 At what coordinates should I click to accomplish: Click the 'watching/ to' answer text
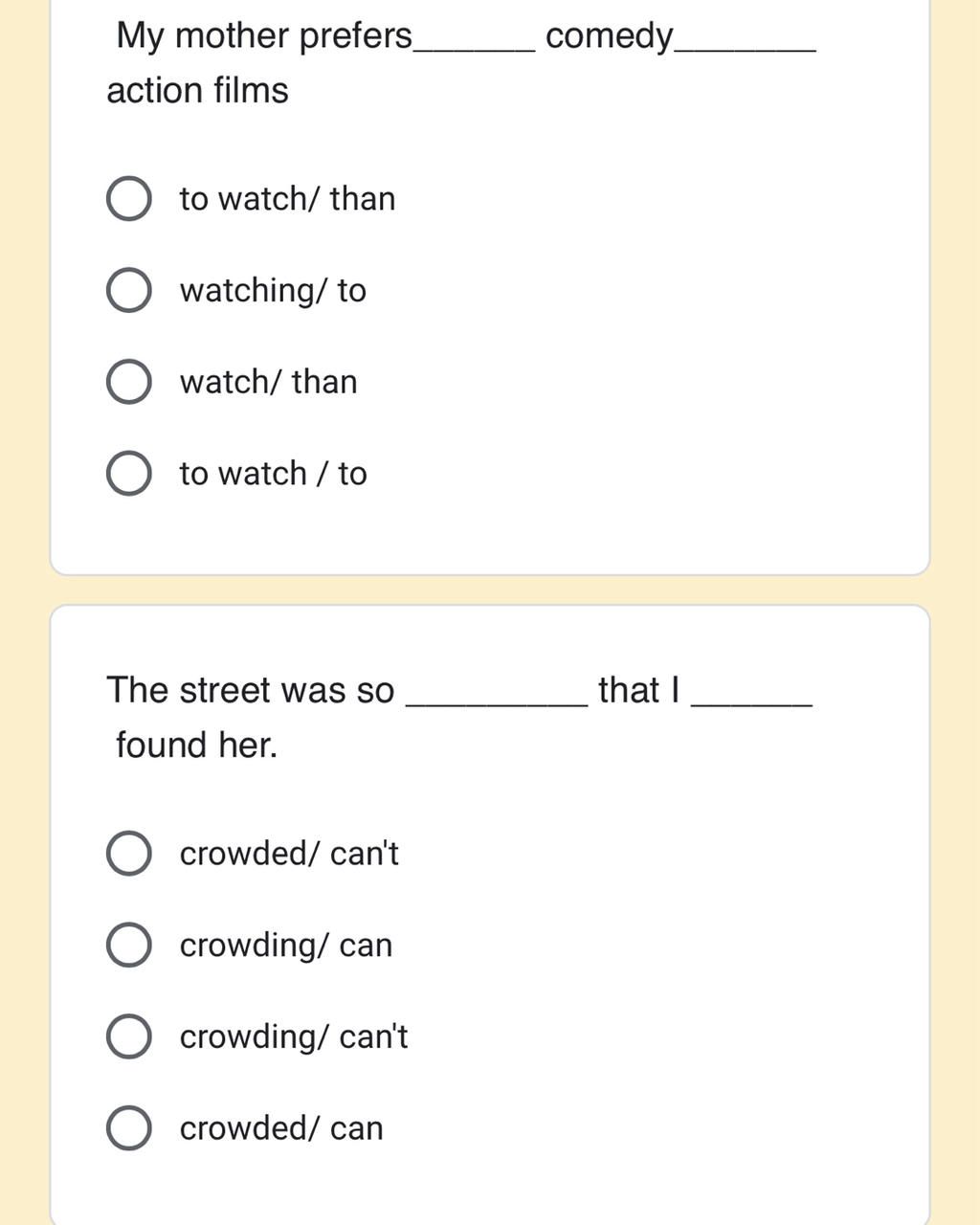tap(273, 291)
